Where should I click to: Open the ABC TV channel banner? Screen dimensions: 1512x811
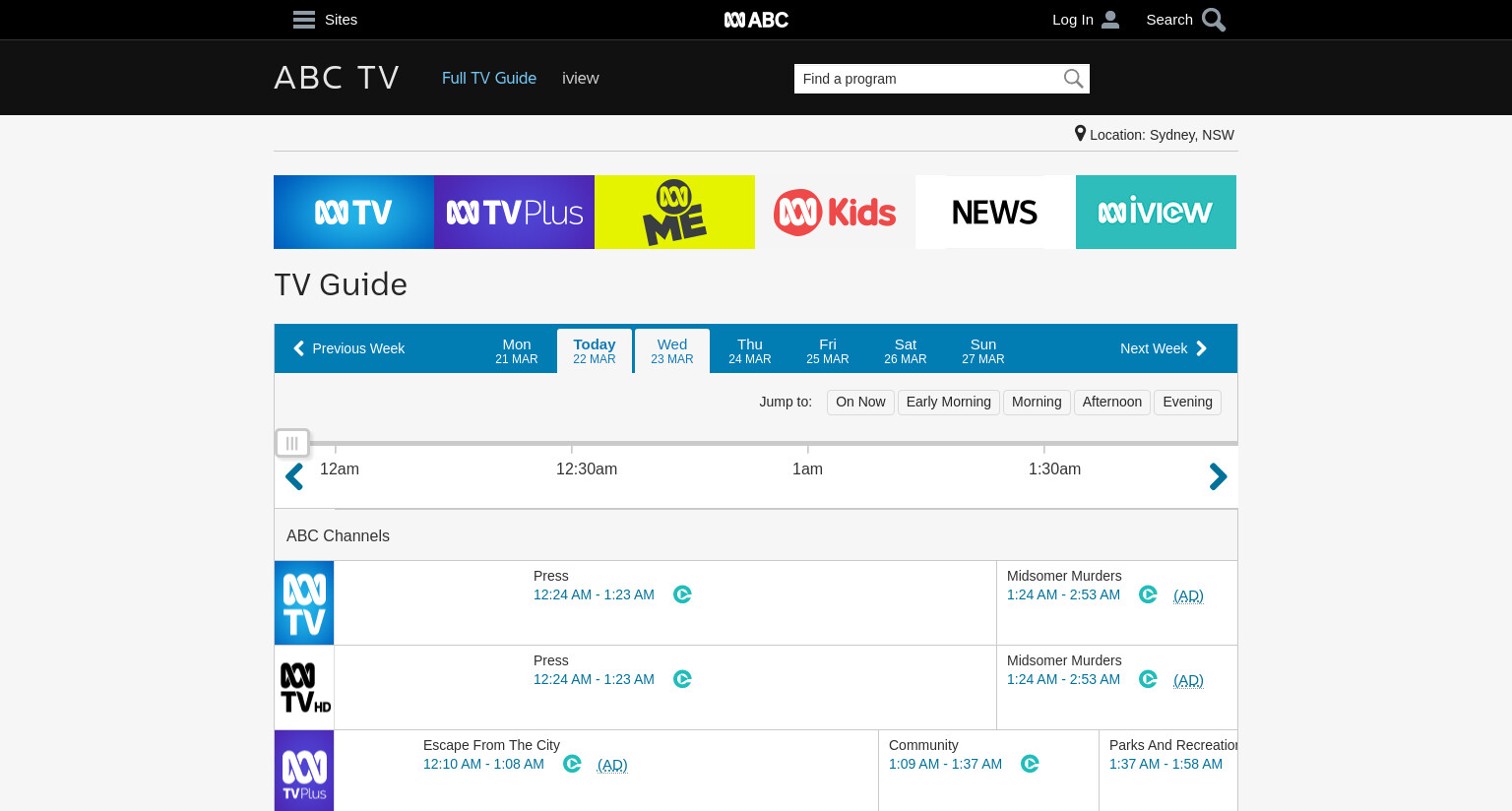pyautogui.click(x=353, y=212)
